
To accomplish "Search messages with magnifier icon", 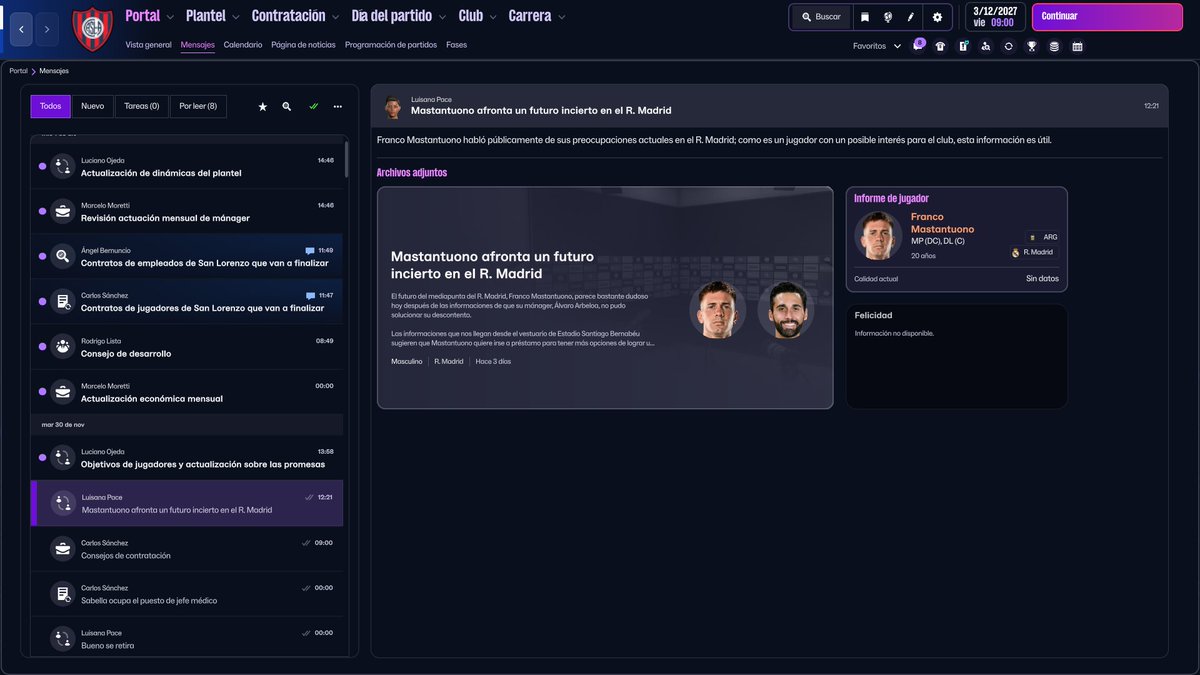I will point(287,106).
